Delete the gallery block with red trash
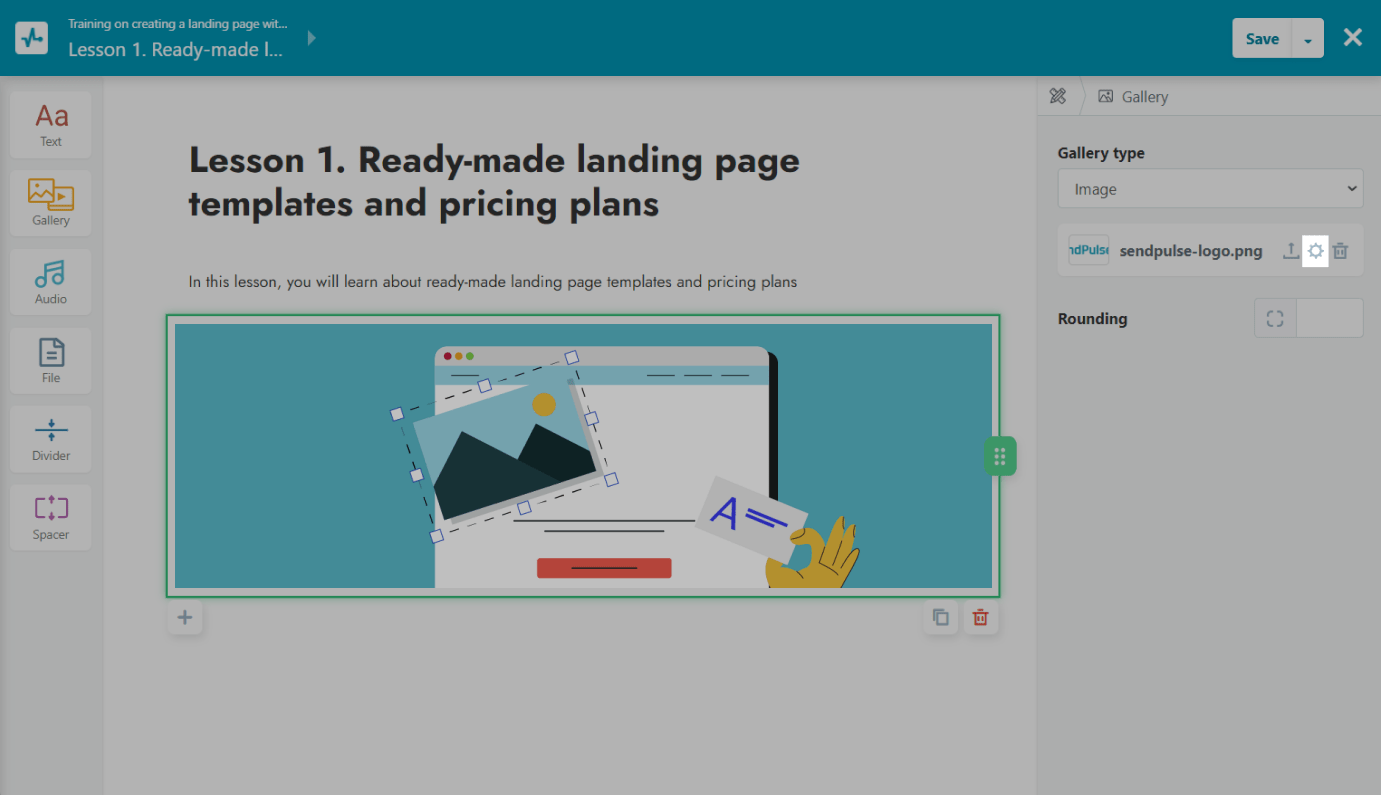The image size is (1381, 795). point(981,618)
